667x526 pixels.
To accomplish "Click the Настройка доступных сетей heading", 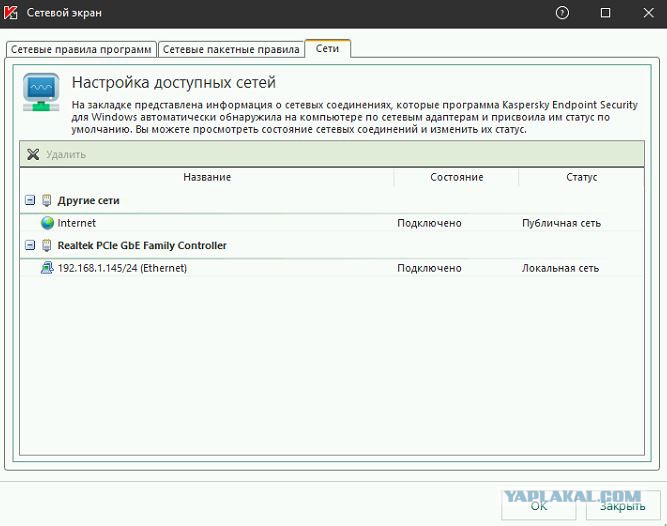I will point(174,82).
